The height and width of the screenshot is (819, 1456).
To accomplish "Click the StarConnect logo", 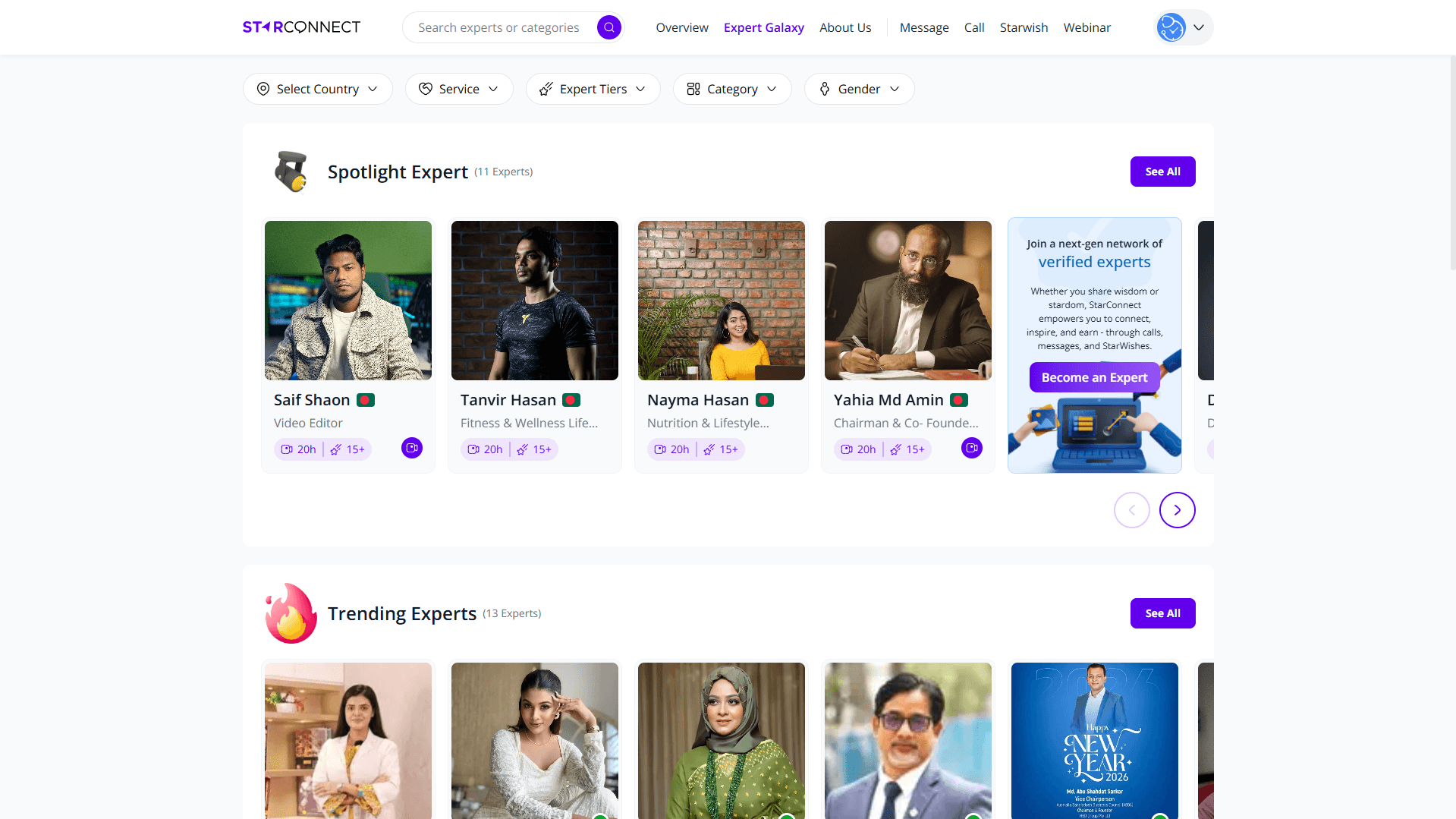I will (301, 27).
